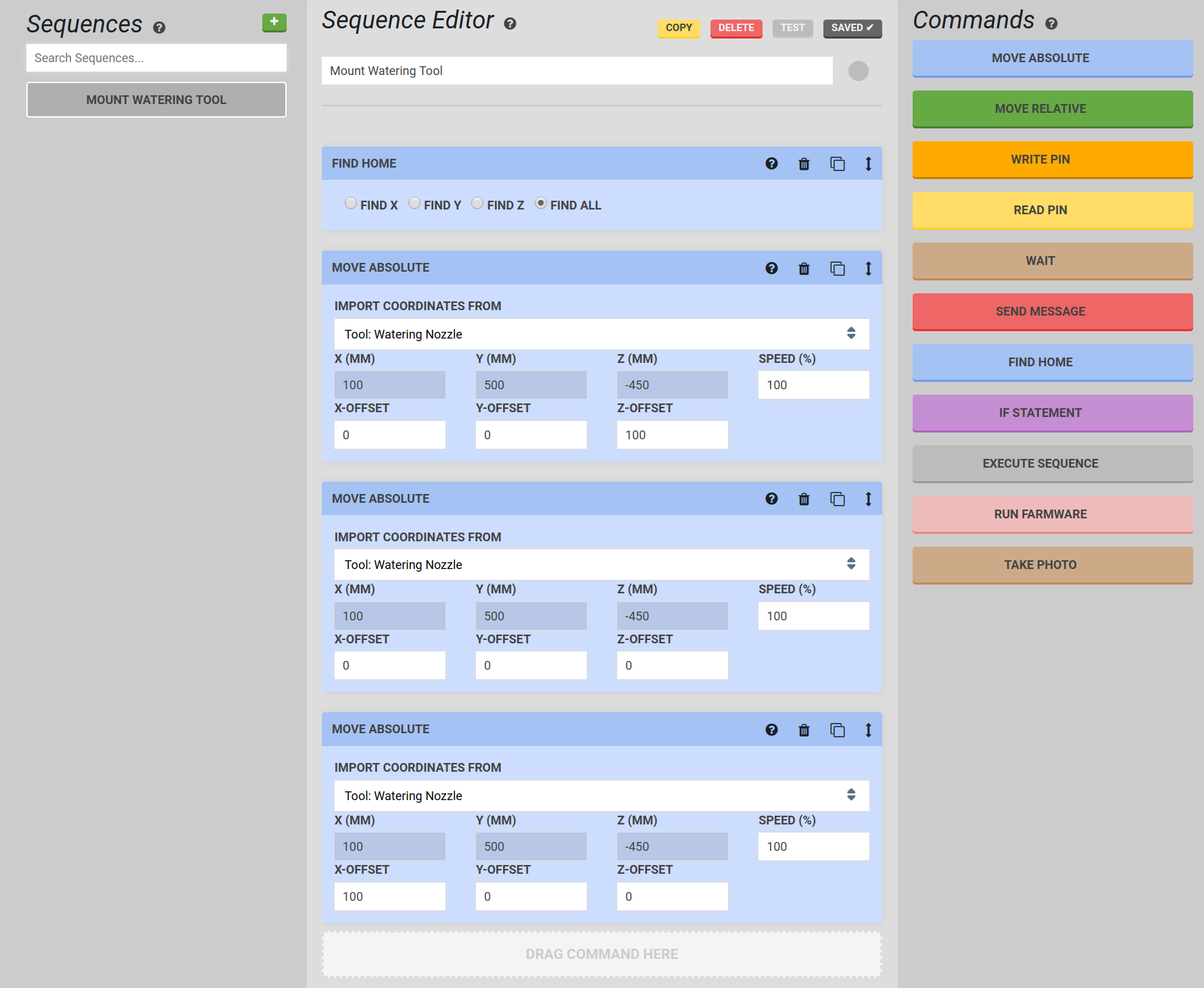Duplicate the Find Home step via copy icon
This screenshot has width=1204, height=988.
point(837,164)
